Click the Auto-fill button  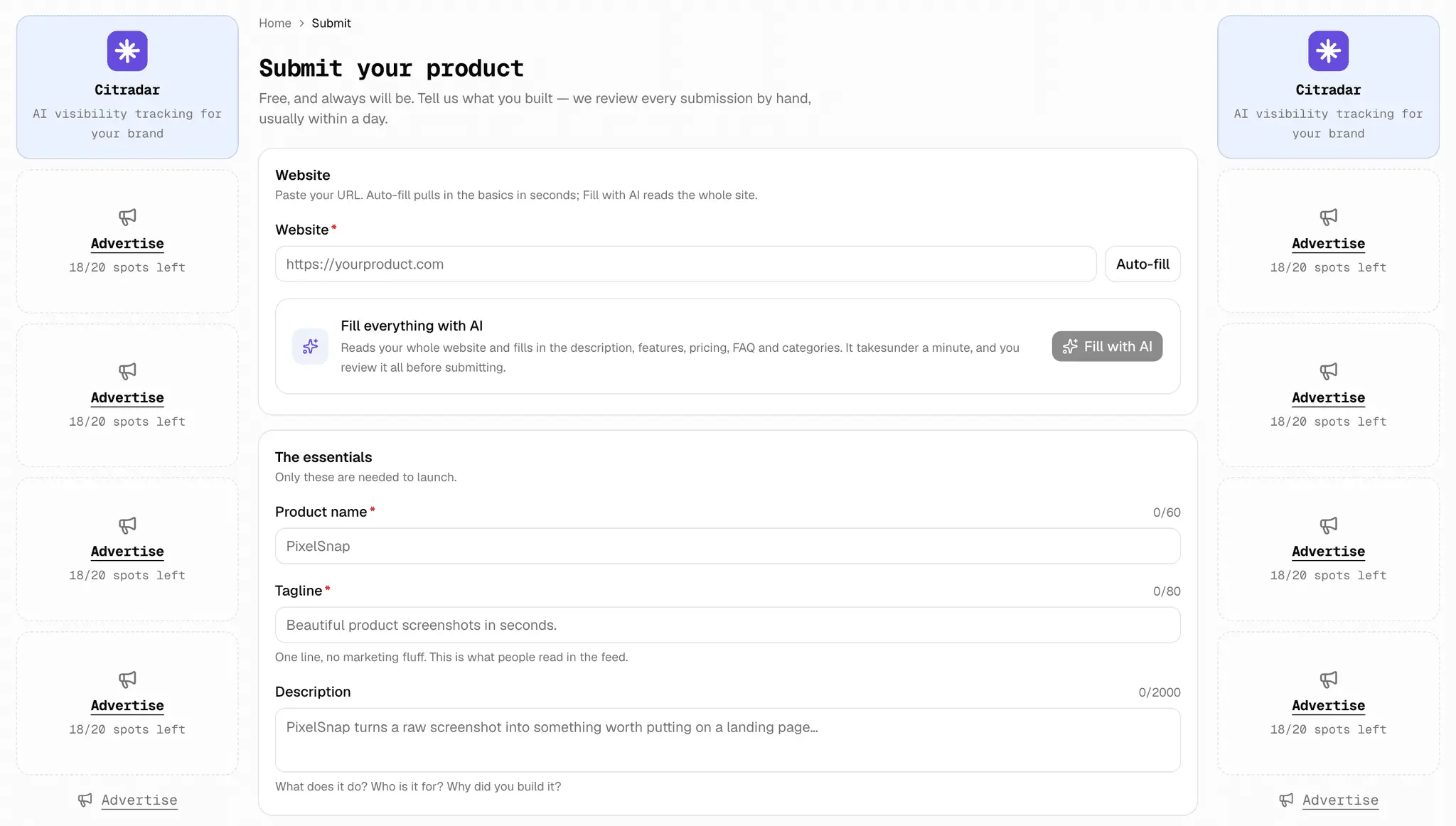tap(1142, 264)
